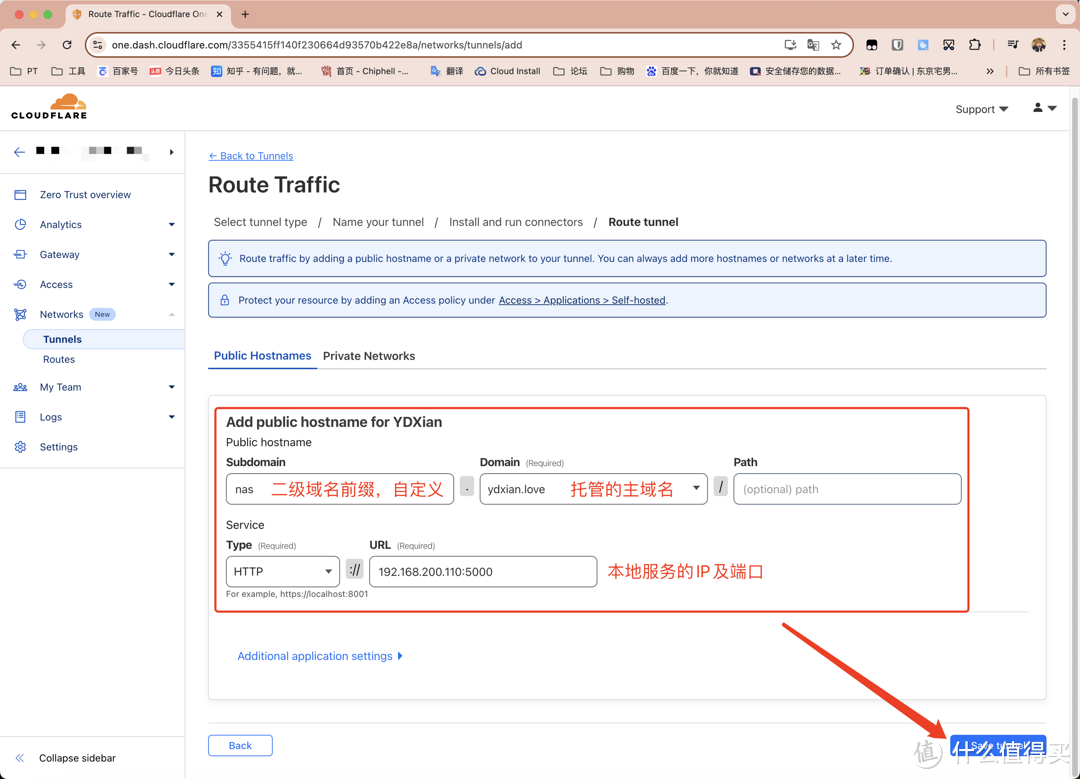Click the URL input with 192.168.200.110:5000

(483, 572)
